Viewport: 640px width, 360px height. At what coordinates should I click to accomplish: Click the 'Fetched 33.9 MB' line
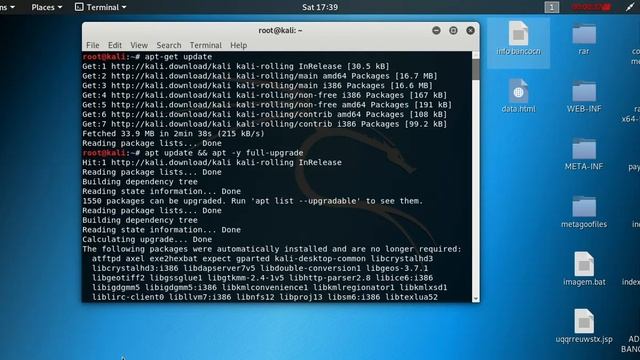coord(173,133)
